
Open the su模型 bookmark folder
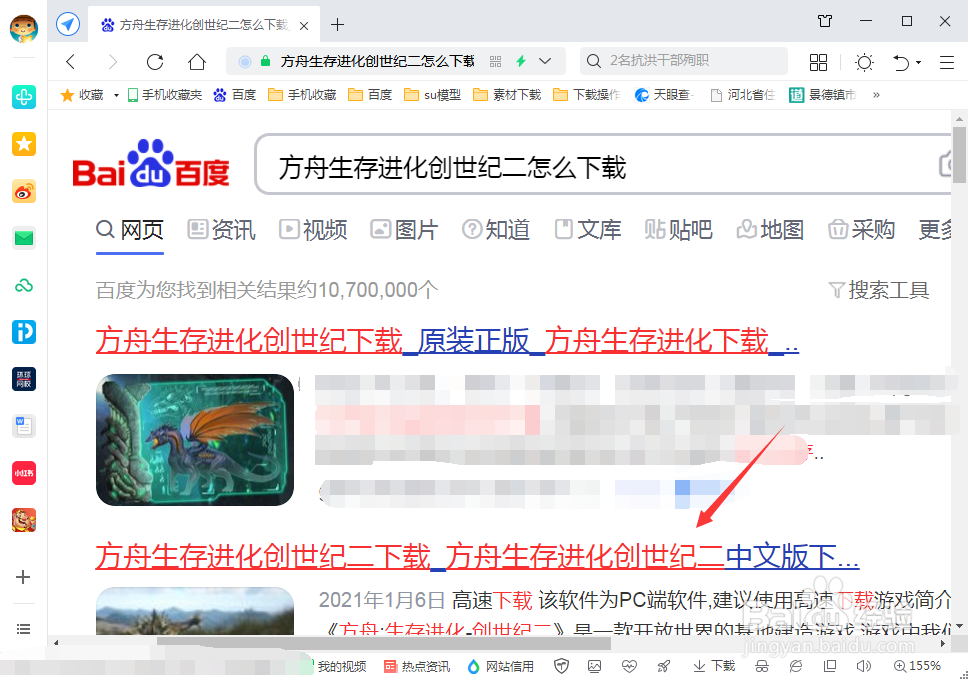pos(432,95)
